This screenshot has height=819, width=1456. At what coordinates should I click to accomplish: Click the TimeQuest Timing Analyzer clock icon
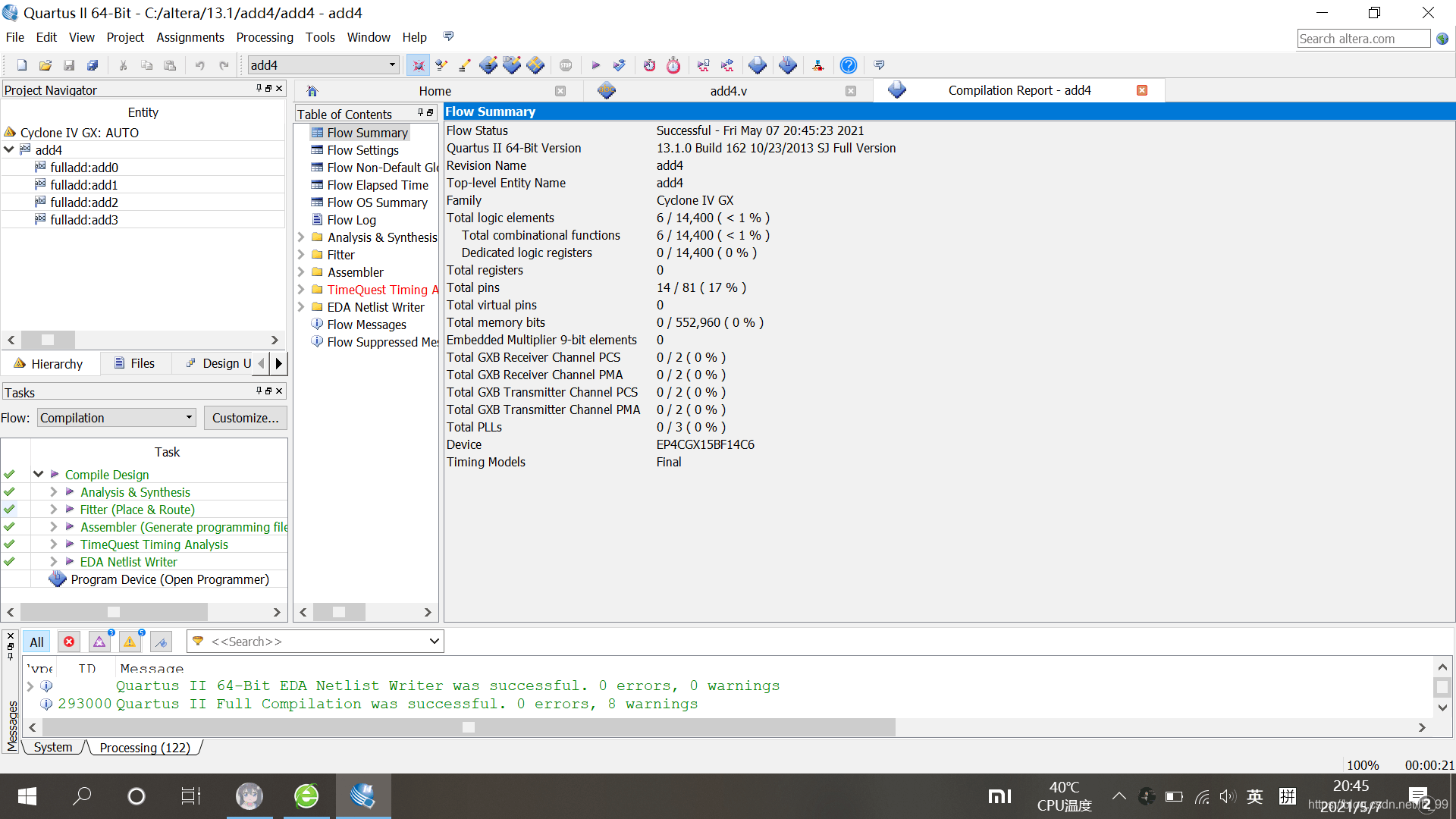click(673, 66)
